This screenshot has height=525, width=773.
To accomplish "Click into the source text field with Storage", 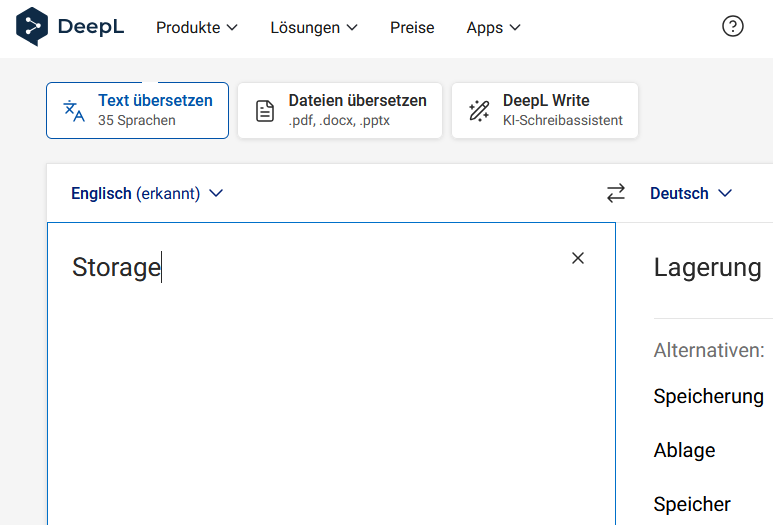I will [x=331, y=374].
